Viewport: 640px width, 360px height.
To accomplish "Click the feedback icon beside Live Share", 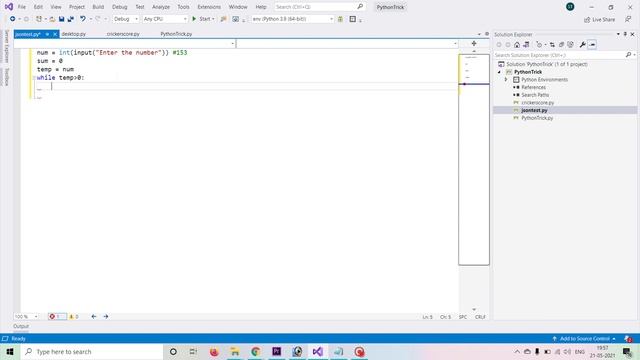I will pos(628,19).
